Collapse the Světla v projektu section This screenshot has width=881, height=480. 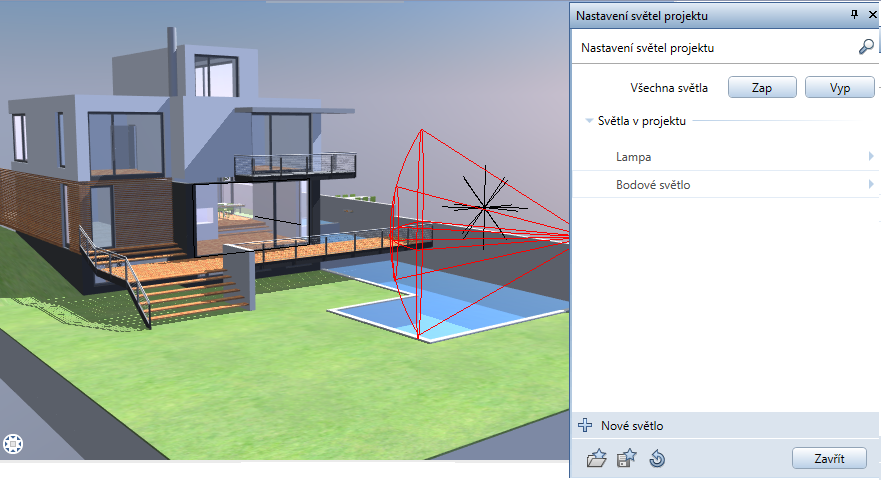pos(590,121)
